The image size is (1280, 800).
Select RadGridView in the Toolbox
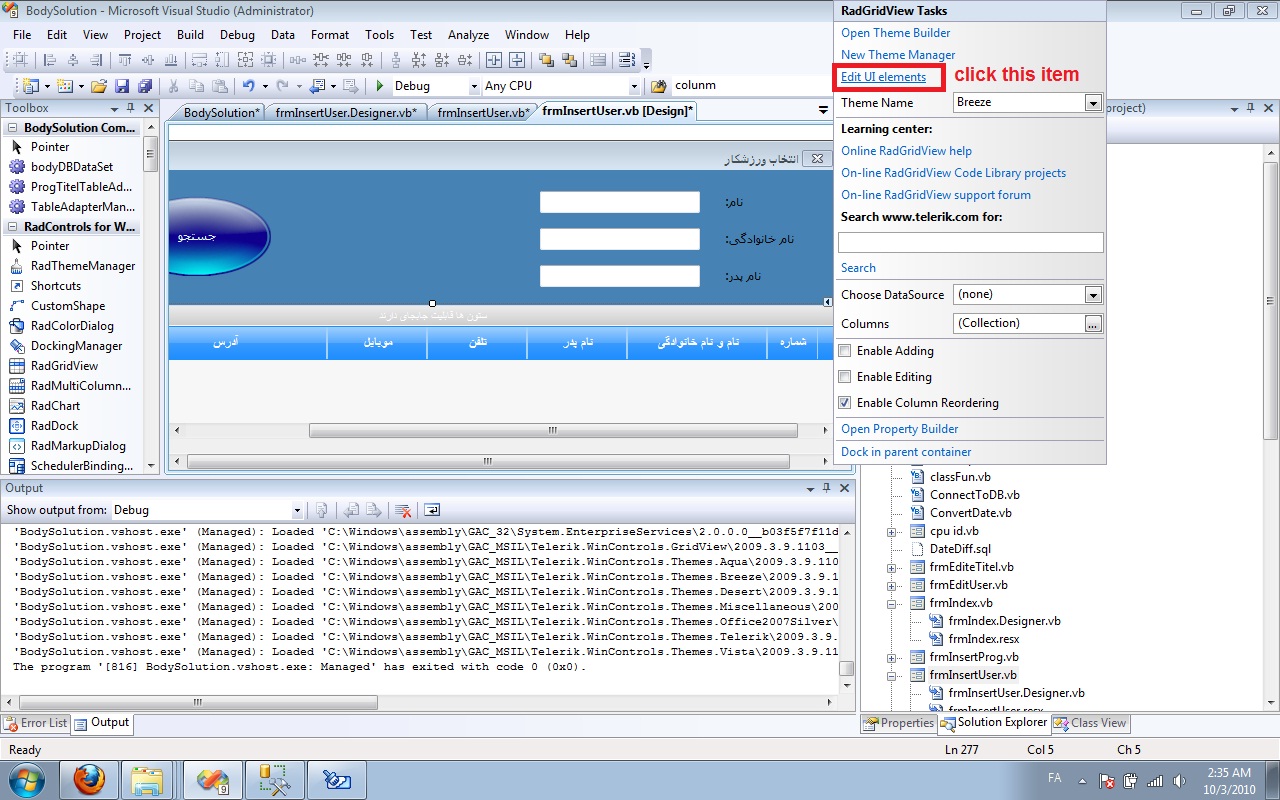point(64,366)
